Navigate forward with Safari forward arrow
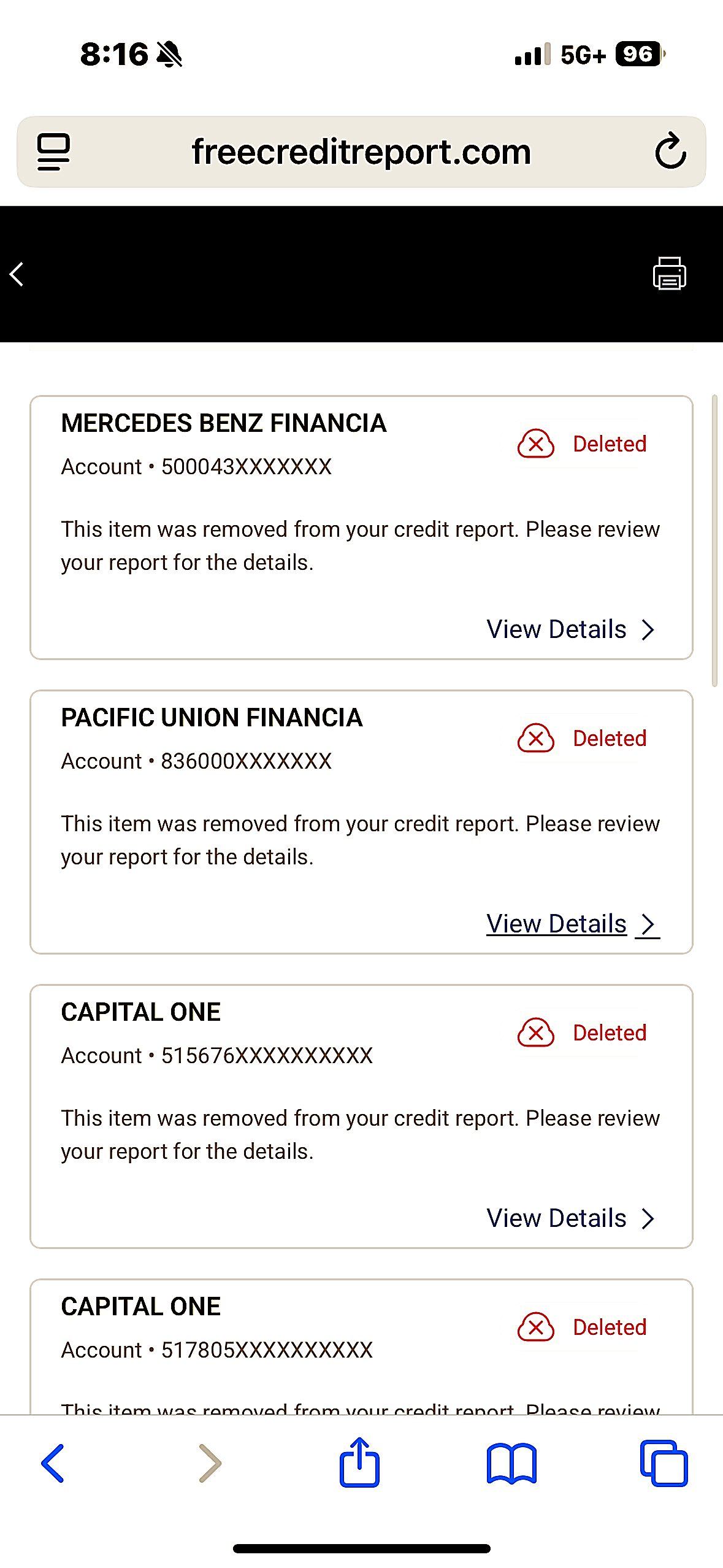 (210, 1463)
